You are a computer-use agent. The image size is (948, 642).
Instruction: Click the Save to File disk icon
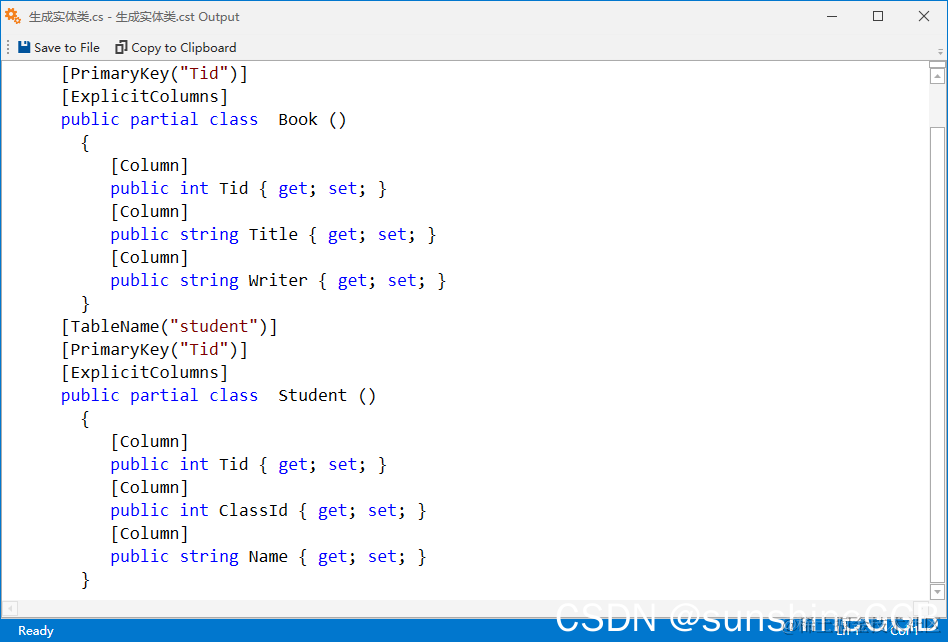pos(24,47)
